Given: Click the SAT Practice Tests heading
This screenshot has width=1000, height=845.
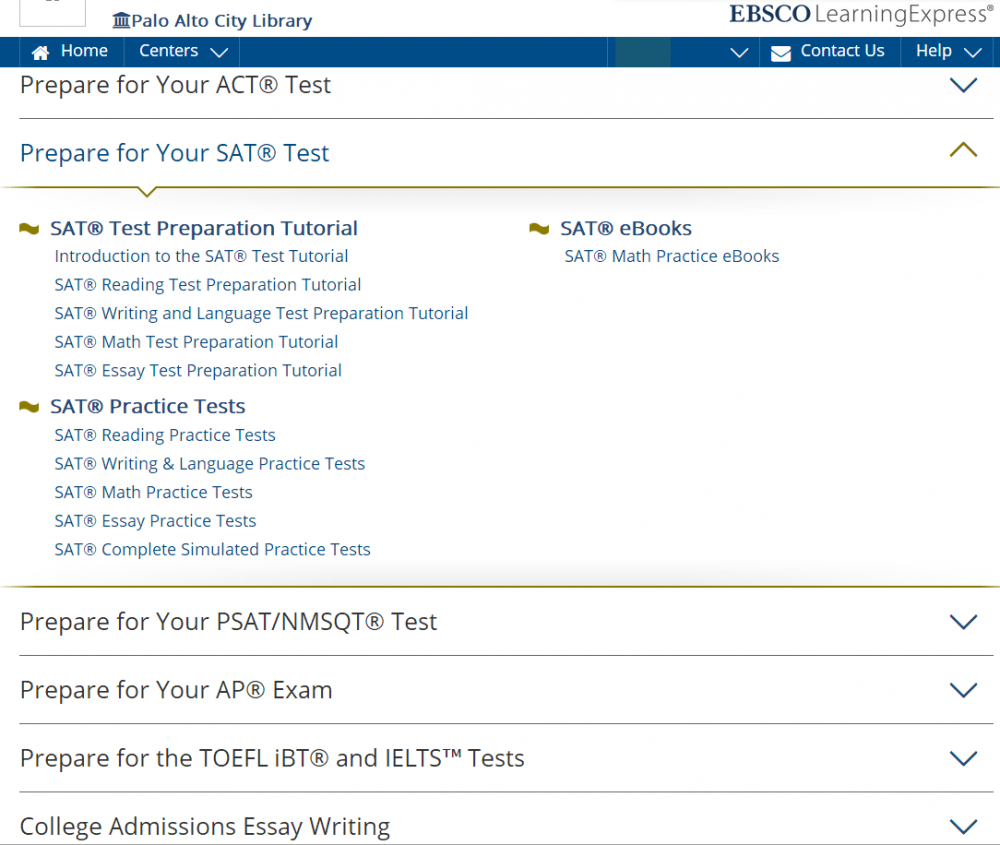Looking at the screenshot, I should point(147,406).
